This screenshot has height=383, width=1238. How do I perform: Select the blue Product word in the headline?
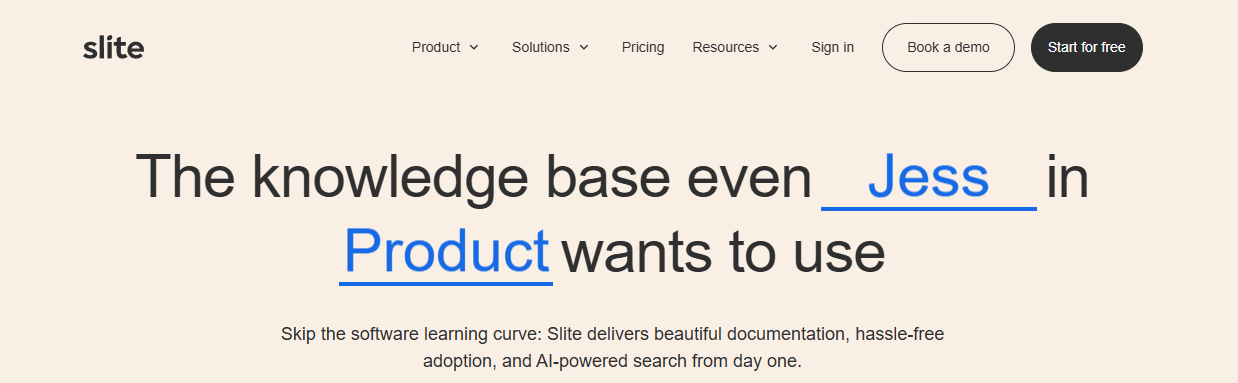coord(446,251)
